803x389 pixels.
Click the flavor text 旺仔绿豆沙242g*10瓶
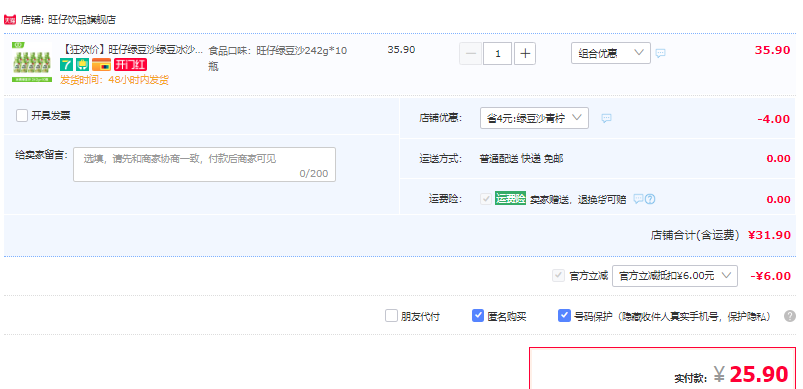(278, 58)
